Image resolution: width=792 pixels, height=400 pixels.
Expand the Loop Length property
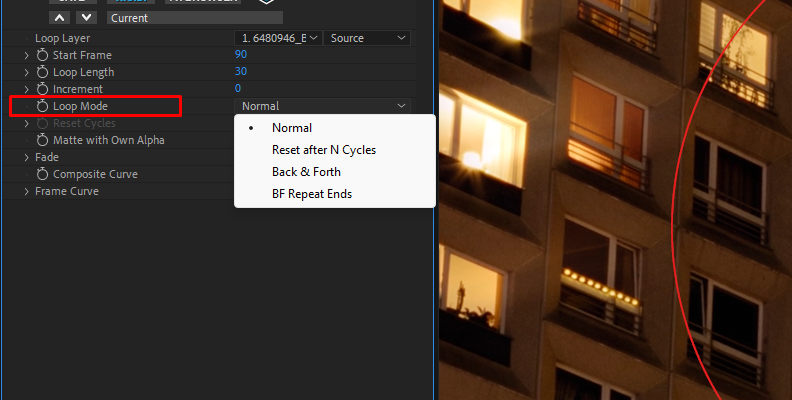click(27, 72)
